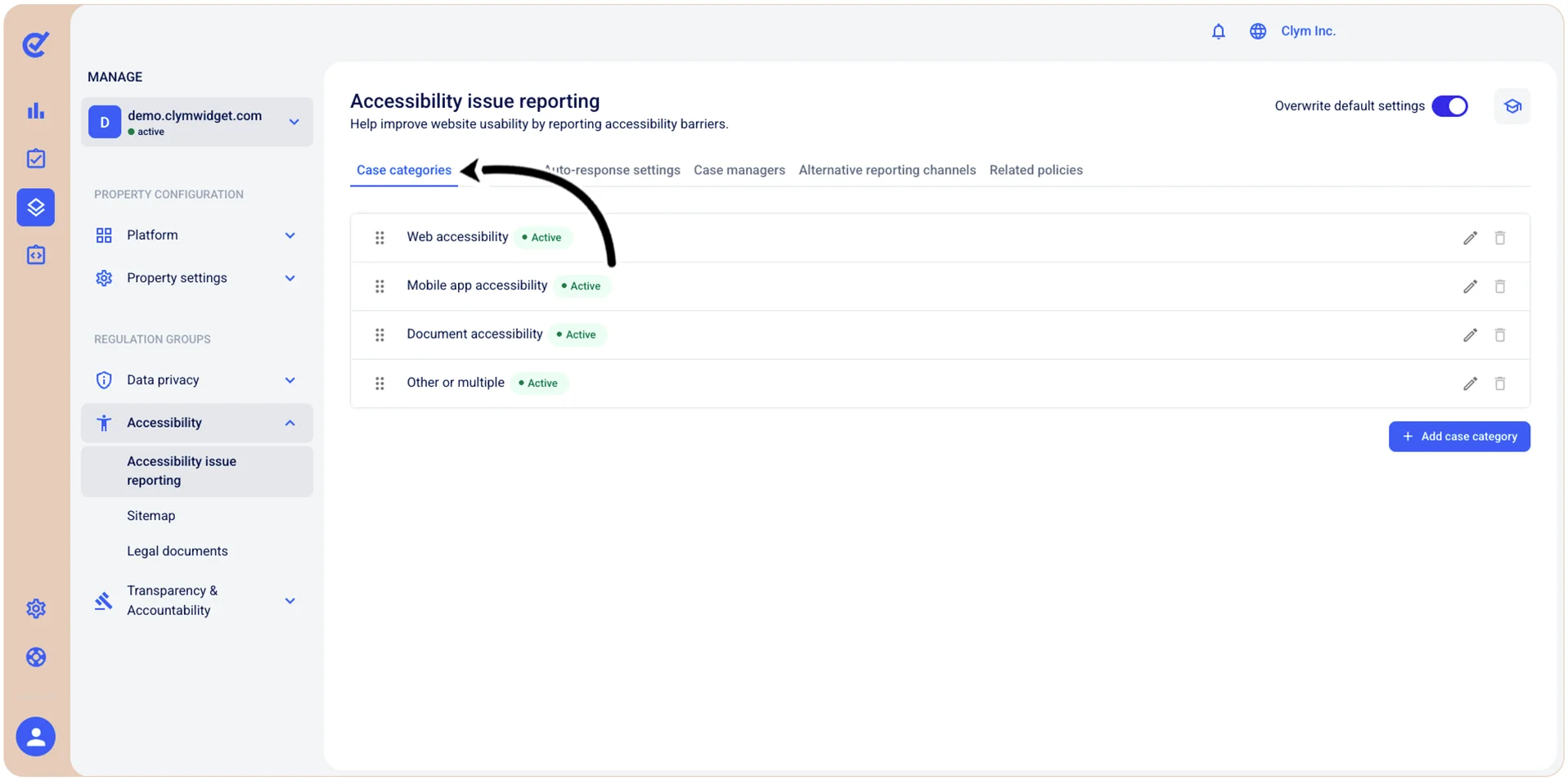Open the Related policies tab
Viewport: 1568px width, 781px height.
pyautogui.click(x=1036, y=170)
